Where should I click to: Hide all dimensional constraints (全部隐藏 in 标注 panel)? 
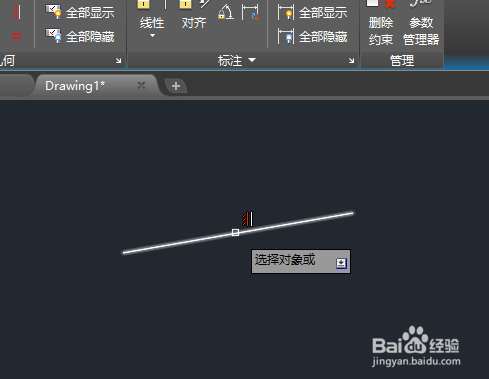point(313,36)
